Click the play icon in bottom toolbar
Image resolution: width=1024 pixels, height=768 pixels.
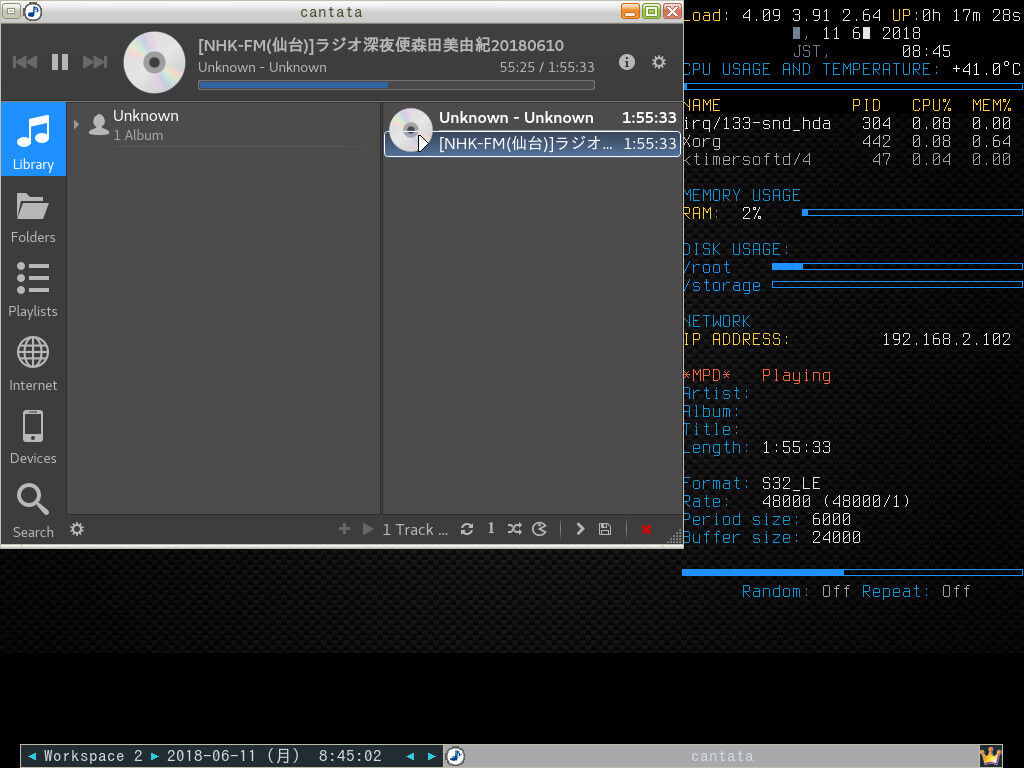tap(368, 529)
